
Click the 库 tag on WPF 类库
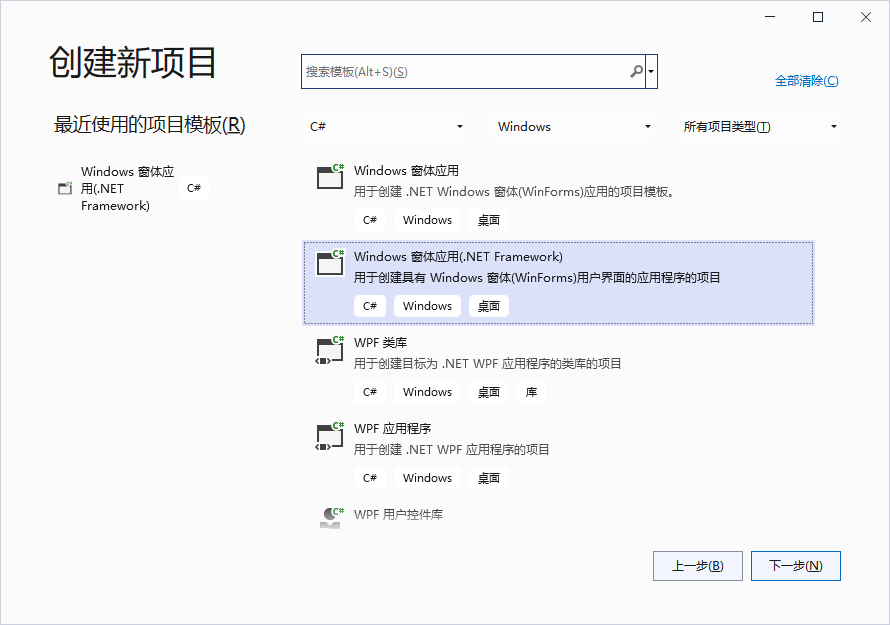point(530,391)
